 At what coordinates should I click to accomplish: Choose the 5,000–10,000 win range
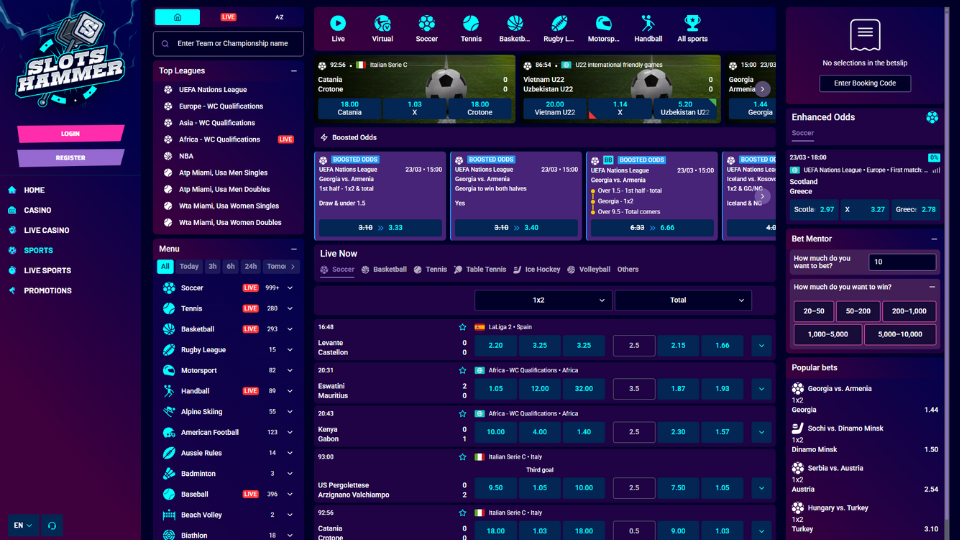(900, 334)
